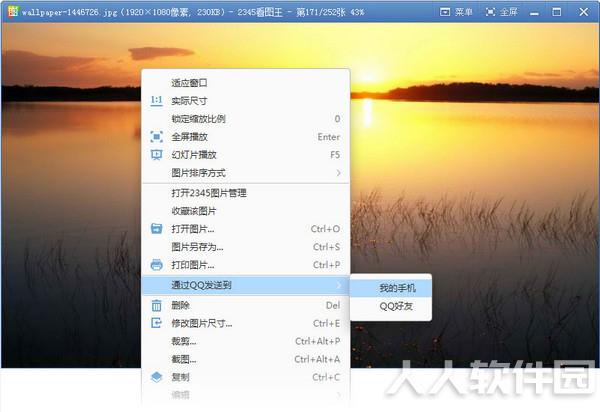600x412 pixels.
Task: Click the Ctrl+Alt+A shortcut label
Action: pos(317,359)
